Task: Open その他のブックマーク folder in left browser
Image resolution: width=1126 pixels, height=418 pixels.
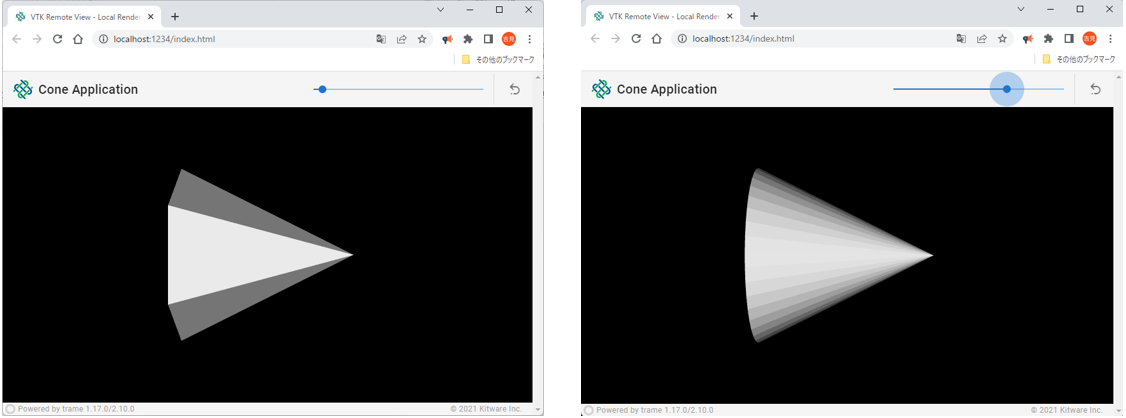Action: pos(499,60)
